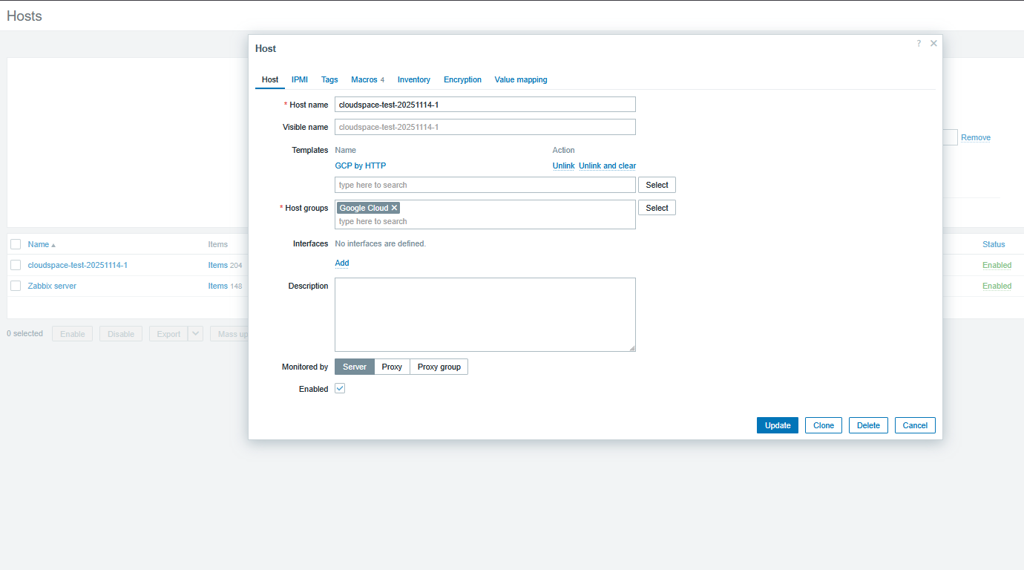Set Monitored by to Server
Image resolution: width=1024 pixels, height=570 pixels.
click(354, 367)
